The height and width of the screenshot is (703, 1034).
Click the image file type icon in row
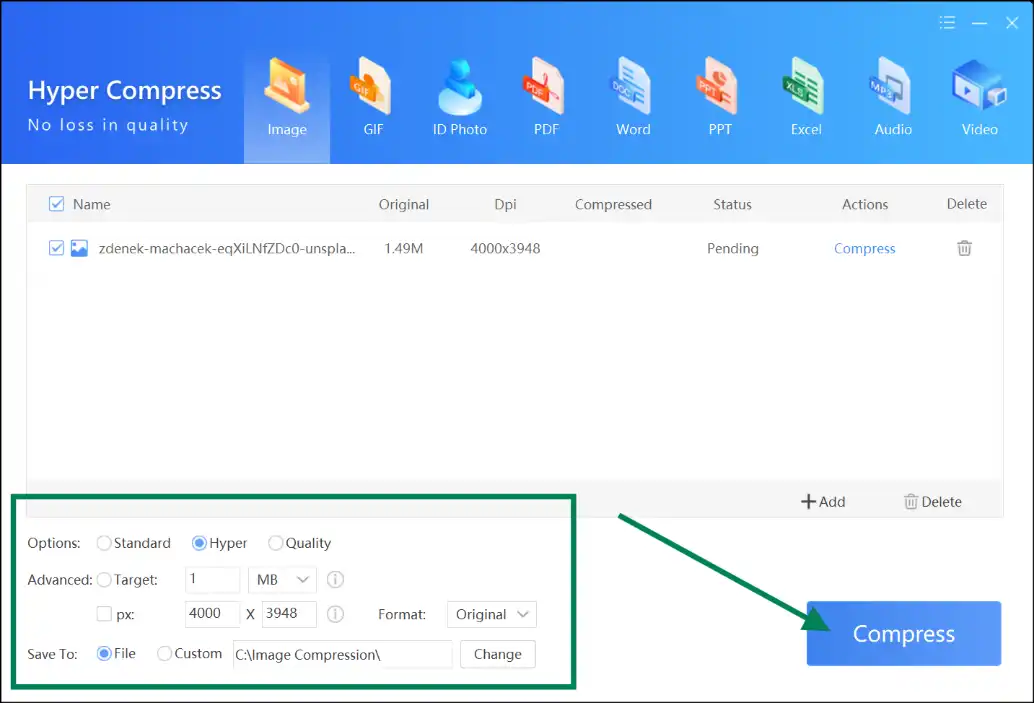pos(79,248)
